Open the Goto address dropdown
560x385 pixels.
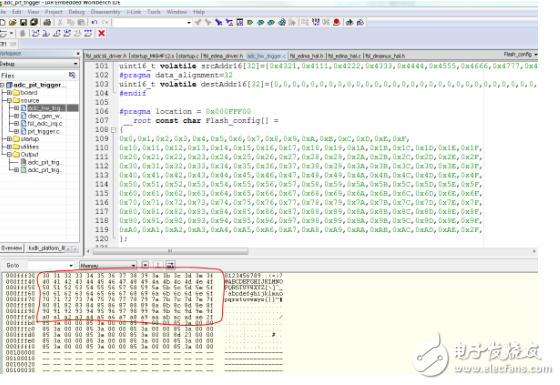click(71, 265)
